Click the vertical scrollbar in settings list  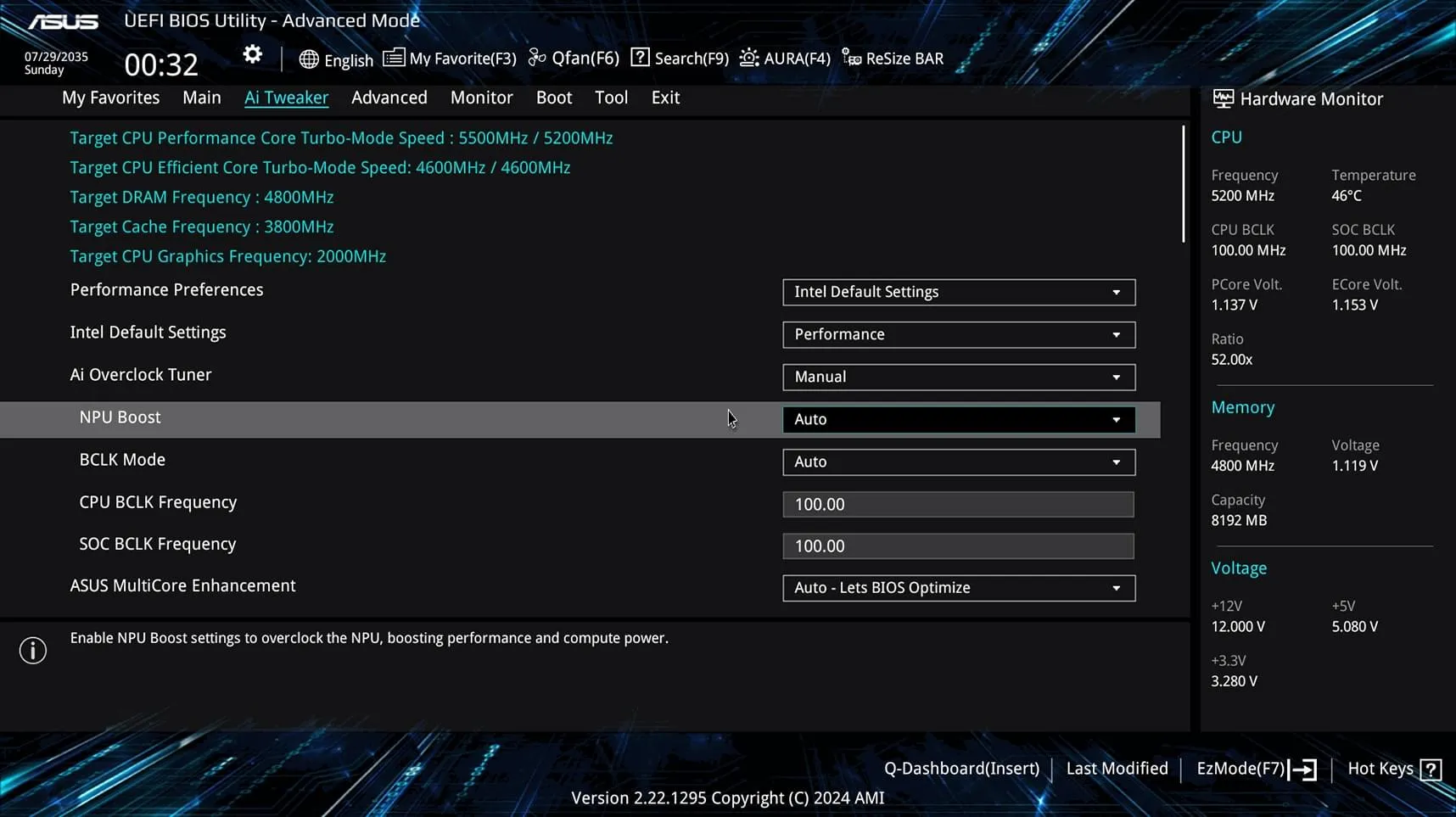1183,185
